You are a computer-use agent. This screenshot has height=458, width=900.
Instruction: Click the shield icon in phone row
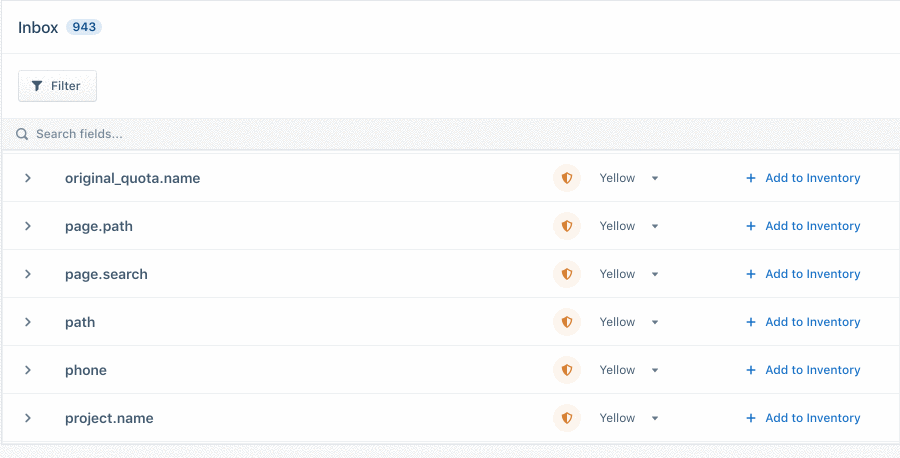pos(567,370)
